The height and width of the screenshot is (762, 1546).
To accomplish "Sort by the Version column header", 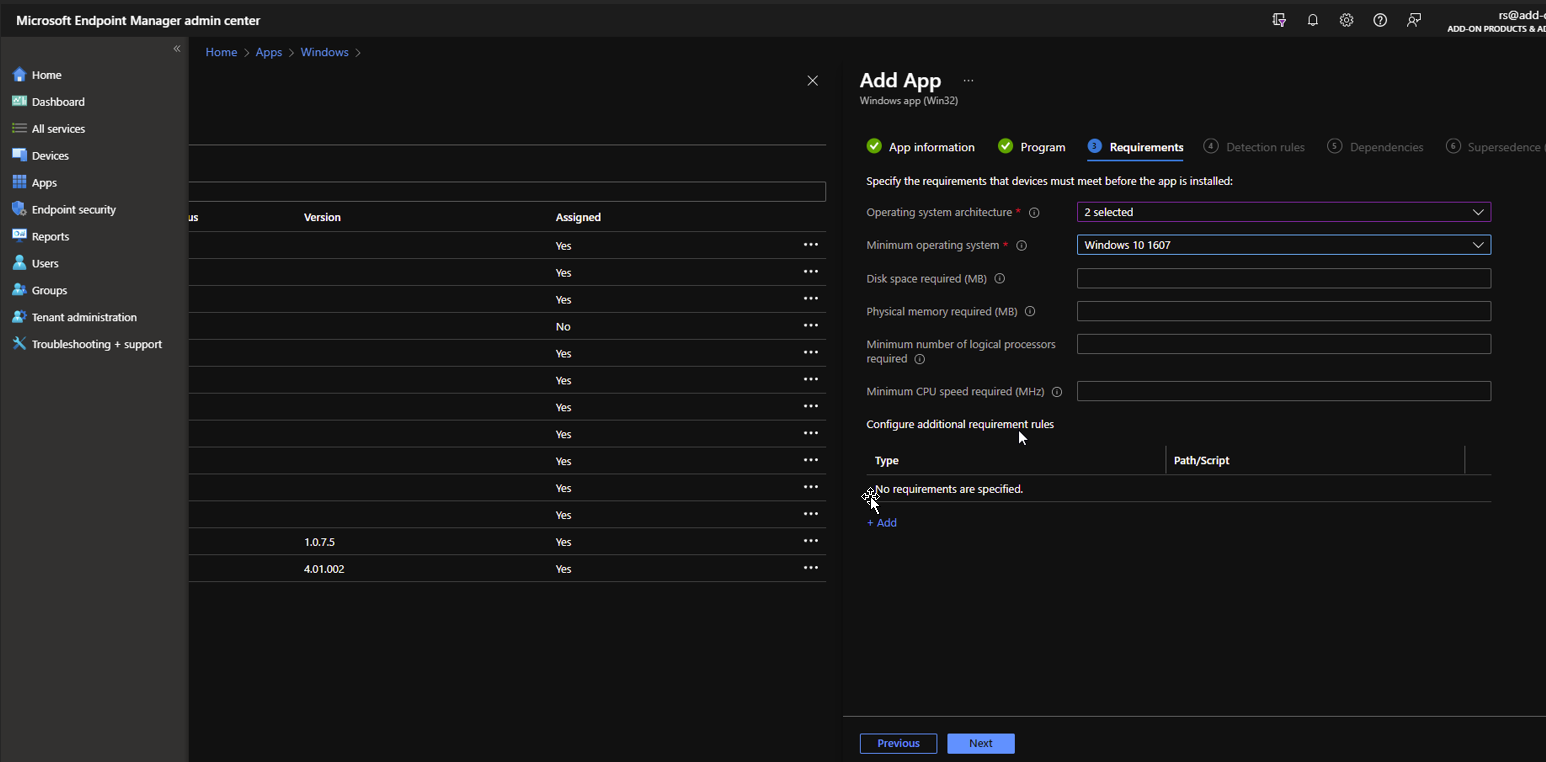I will click(322, 217).
